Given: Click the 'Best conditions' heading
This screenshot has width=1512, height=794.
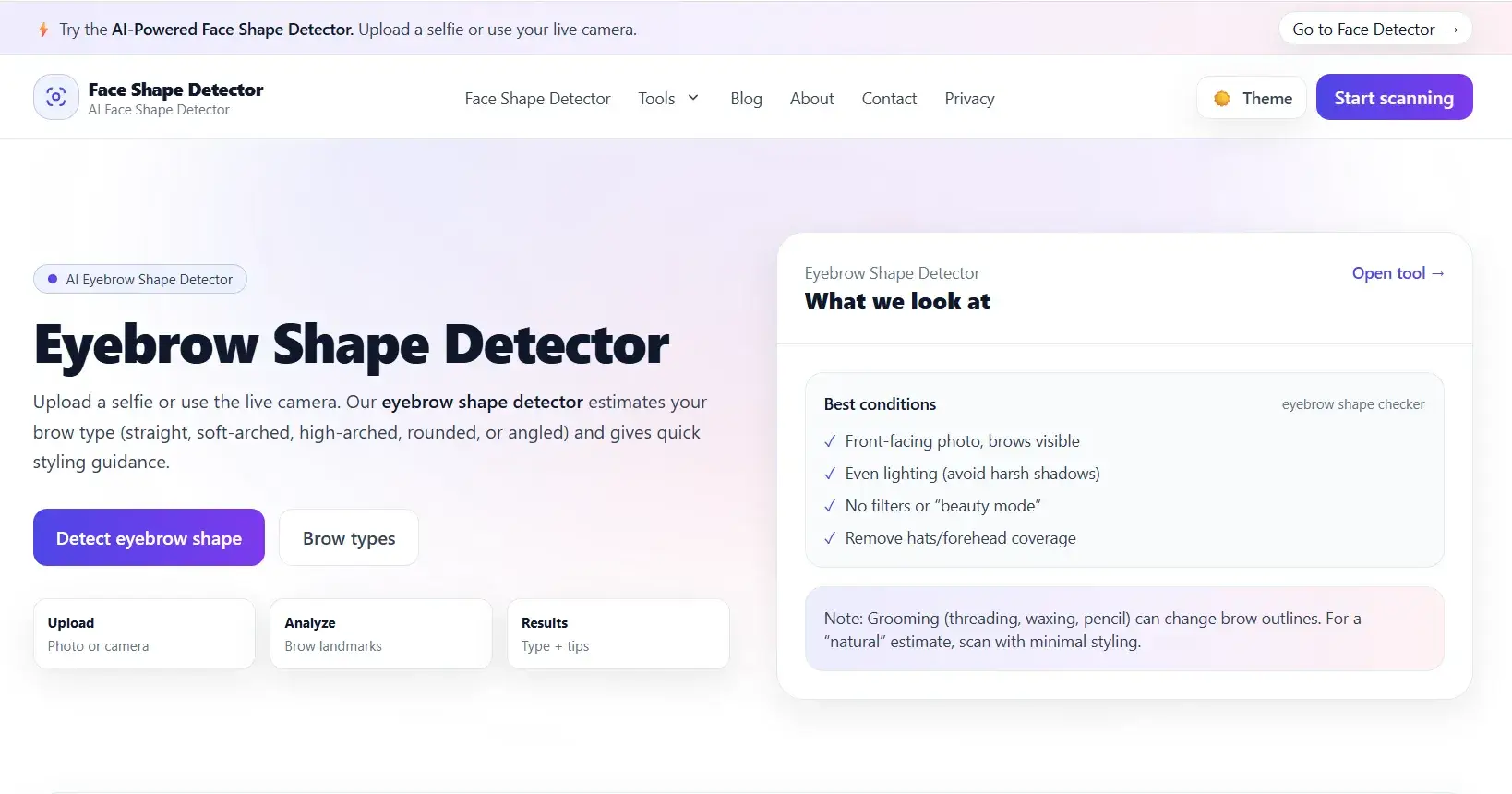Looking at the screenshot, I should [x=880, y=404].
